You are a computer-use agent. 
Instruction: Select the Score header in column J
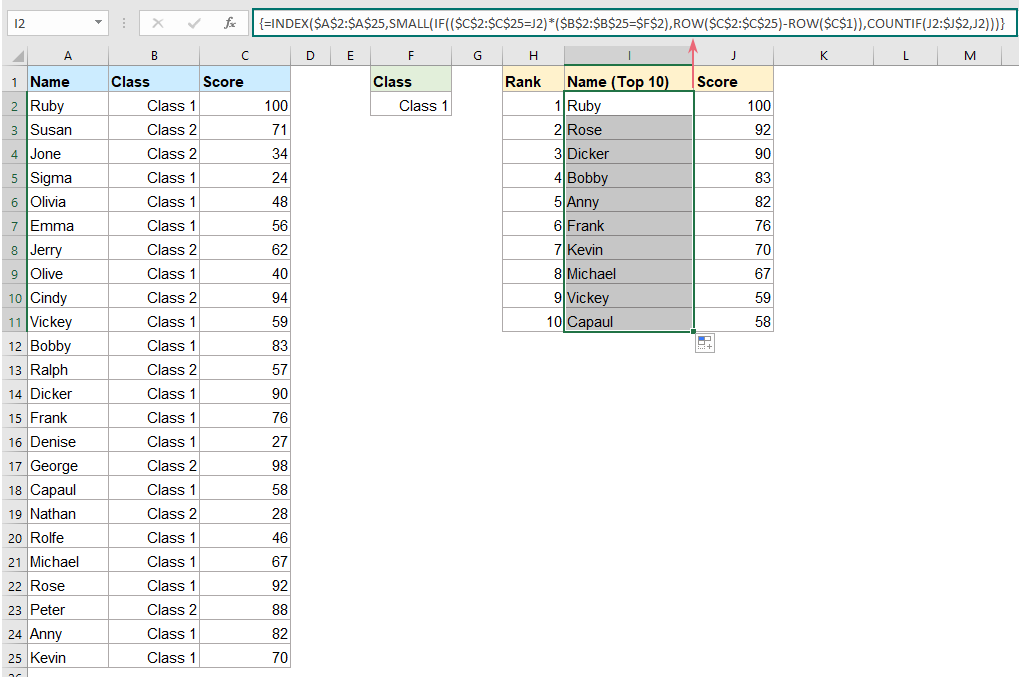[733, 81]
